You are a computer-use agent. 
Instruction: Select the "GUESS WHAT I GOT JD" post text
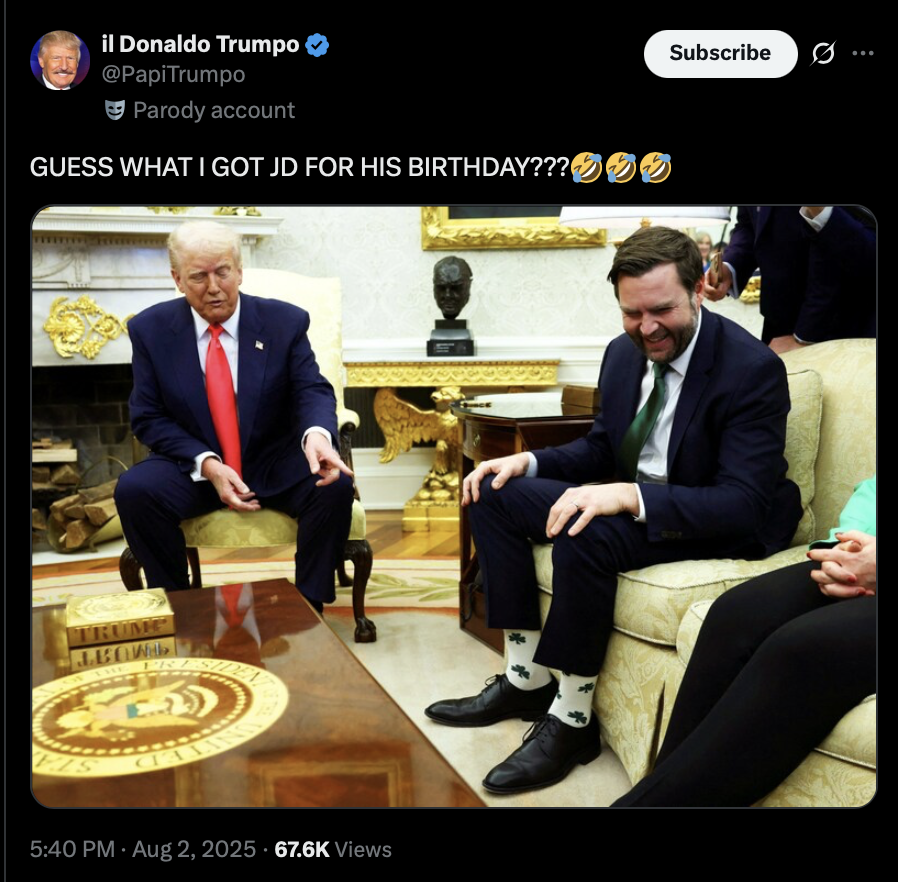coord(300,167)
